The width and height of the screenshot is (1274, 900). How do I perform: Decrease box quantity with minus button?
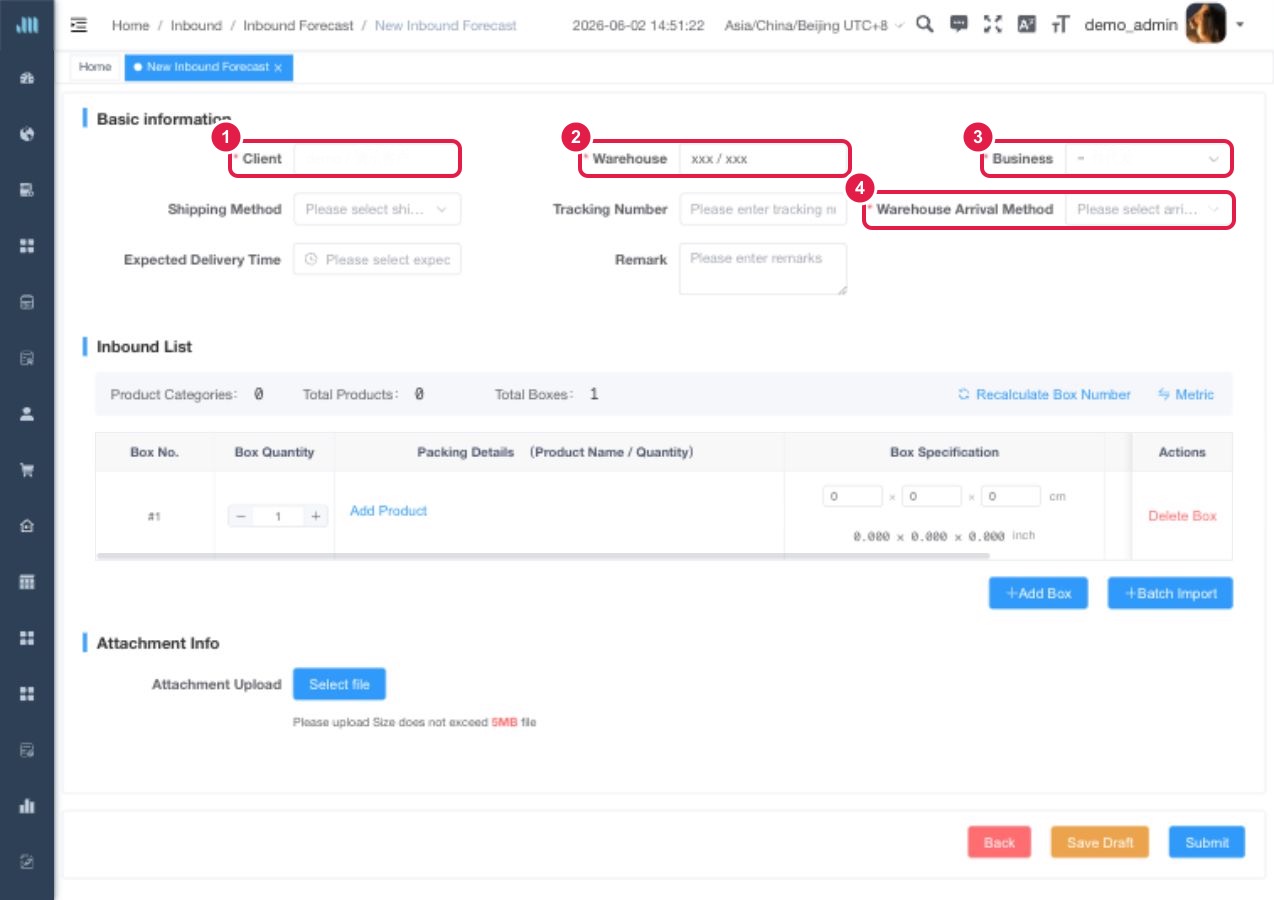pos(241,516)
